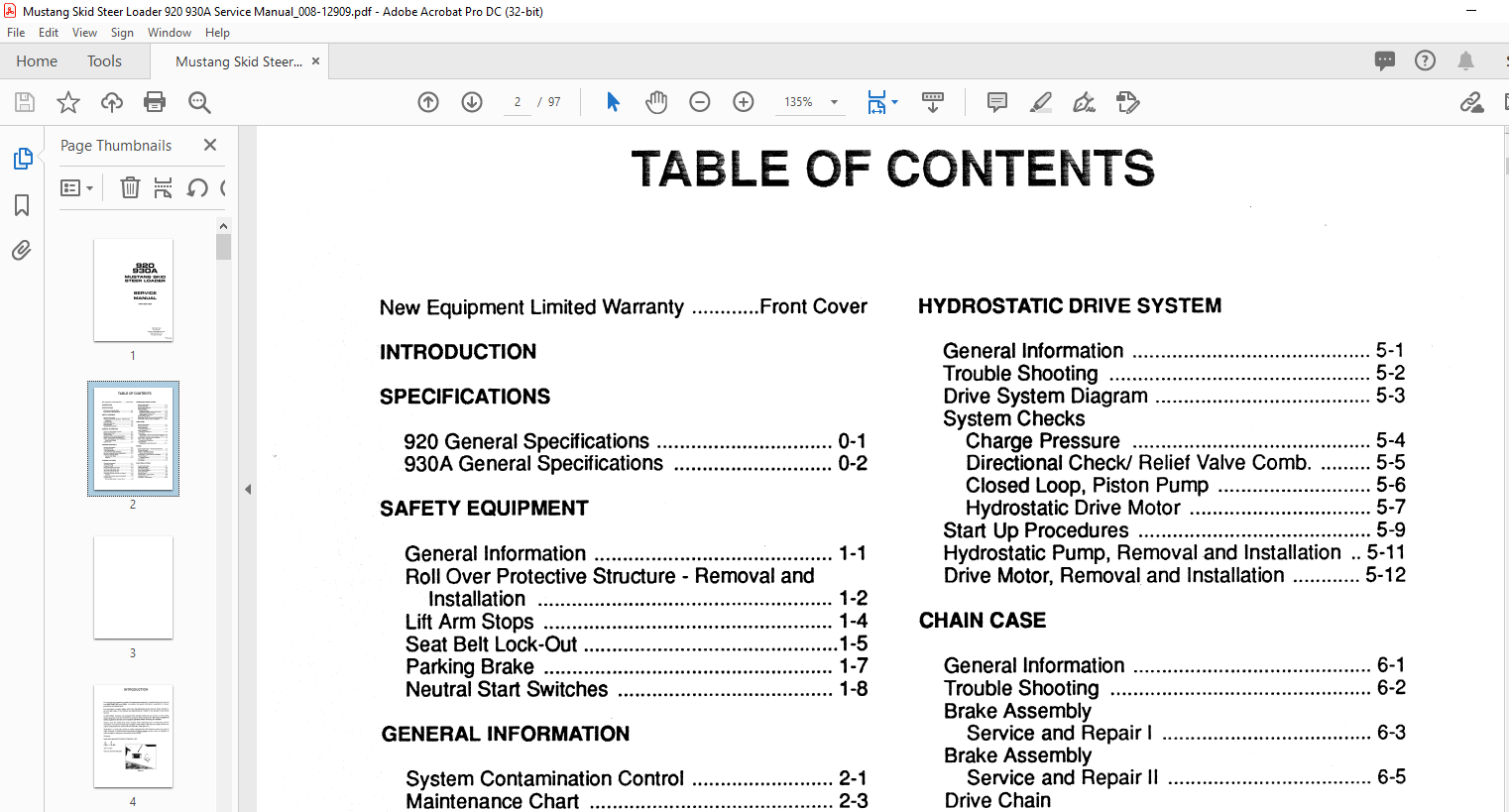Image resolution: width=1509 pixels, height=812 pixels.
Task: Open the File menu
Action: 16,33
